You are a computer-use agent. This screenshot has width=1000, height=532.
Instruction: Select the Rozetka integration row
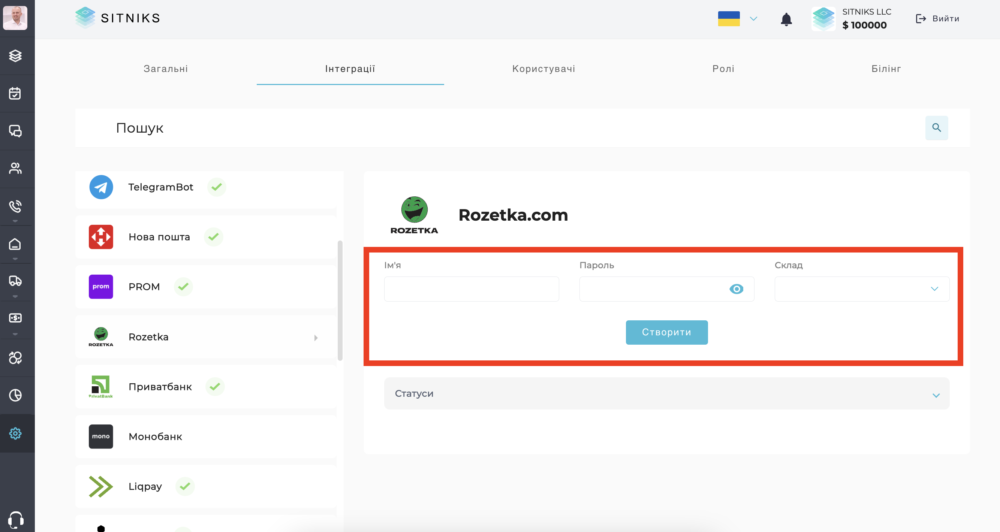click(205, 337)
